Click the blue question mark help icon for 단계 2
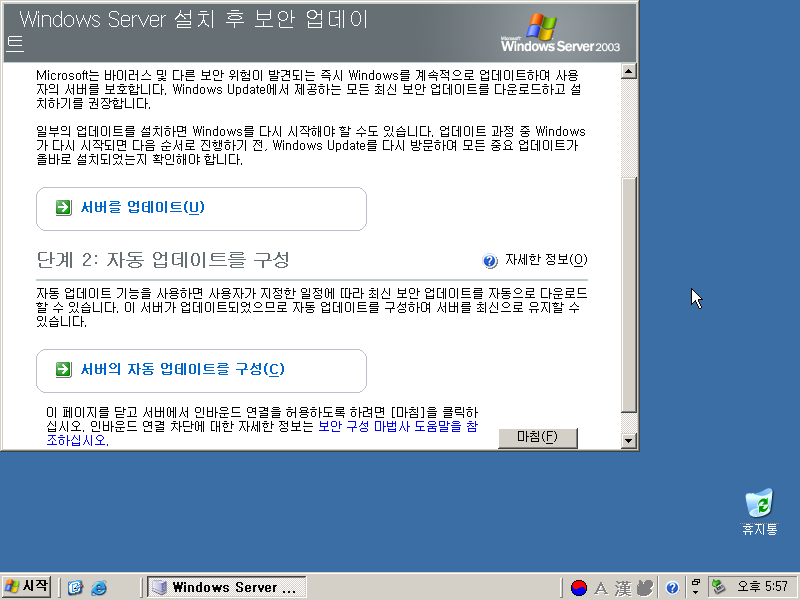The height and width of the screenshot is (600, 800). coord(490,261)
